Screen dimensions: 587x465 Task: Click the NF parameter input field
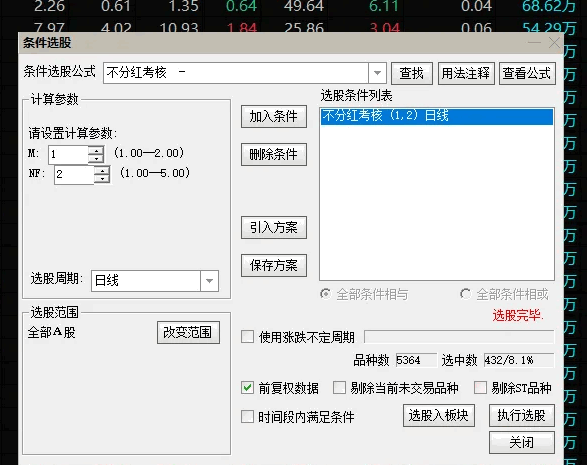pyautogui.click(x=74, y=174)
